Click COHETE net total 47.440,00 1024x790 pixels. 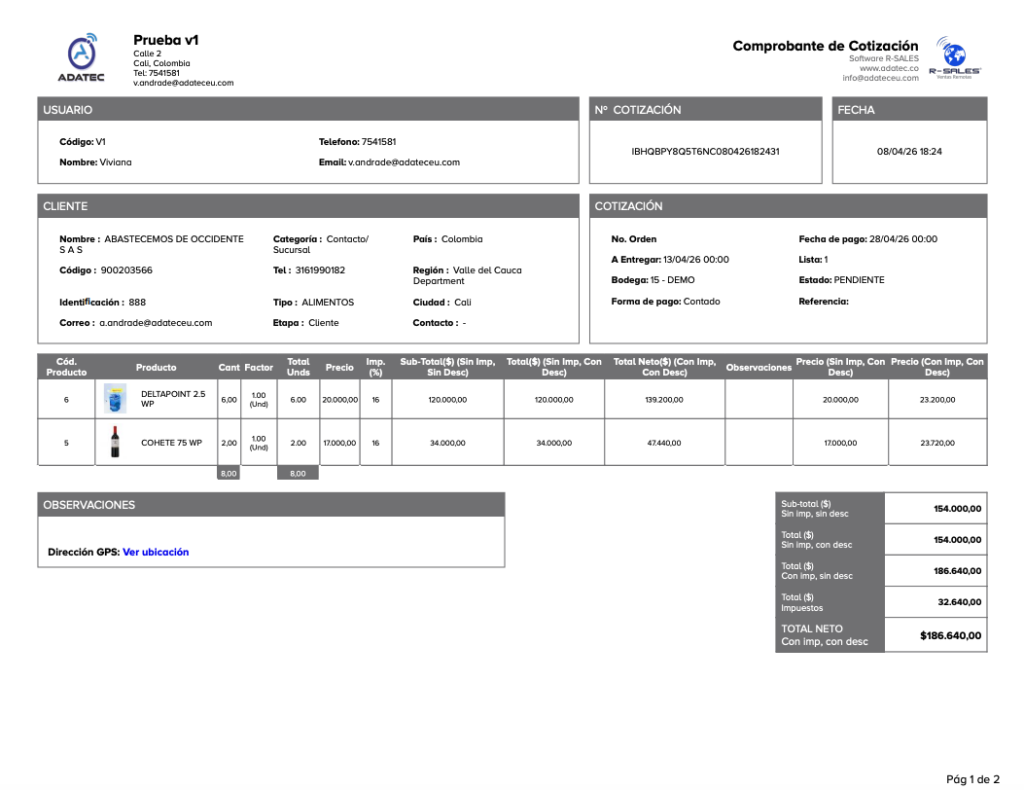pyautogui.click(x=664, y=443)
